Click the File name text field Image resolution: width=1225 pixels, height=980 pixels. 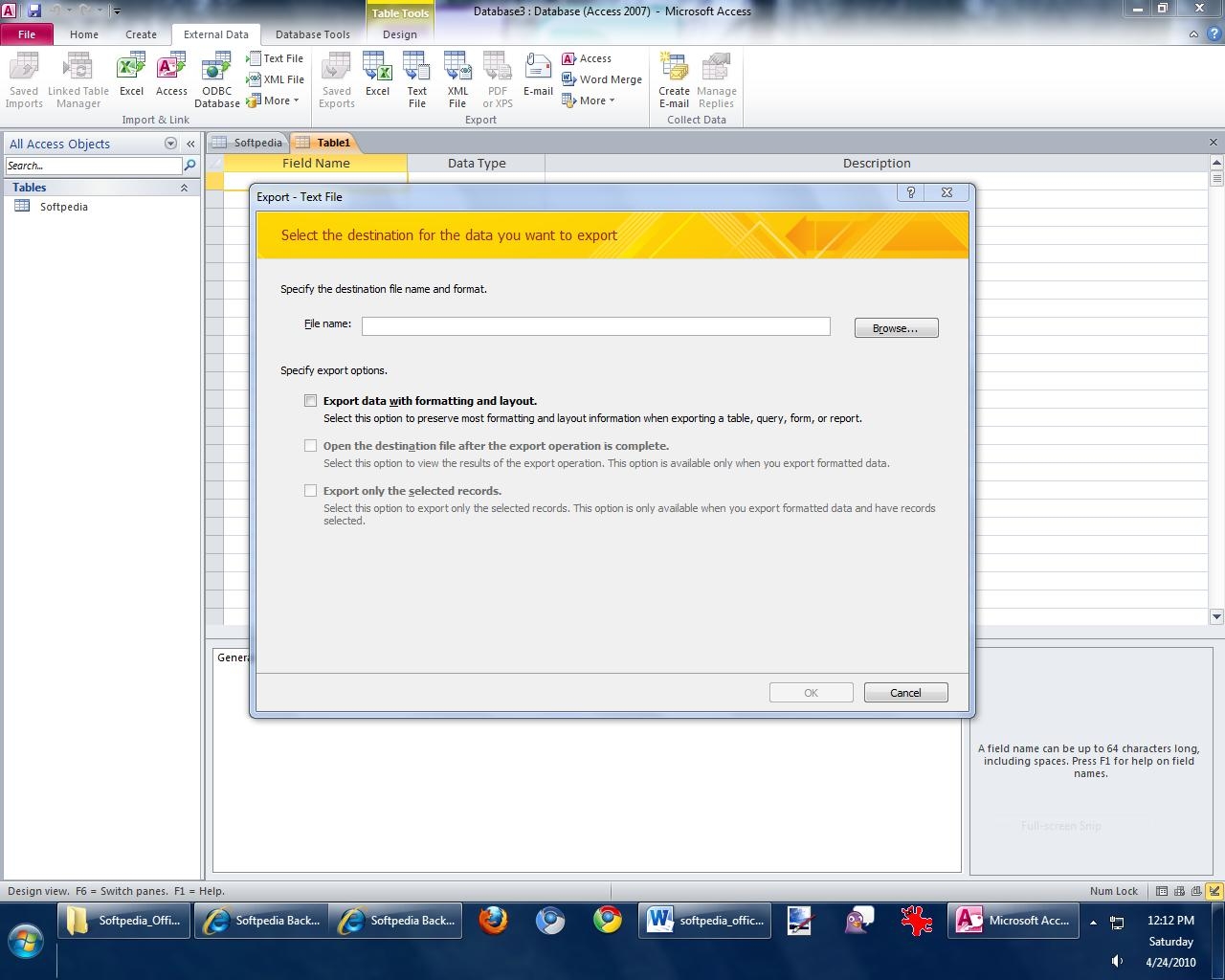(x=595, y=326)
